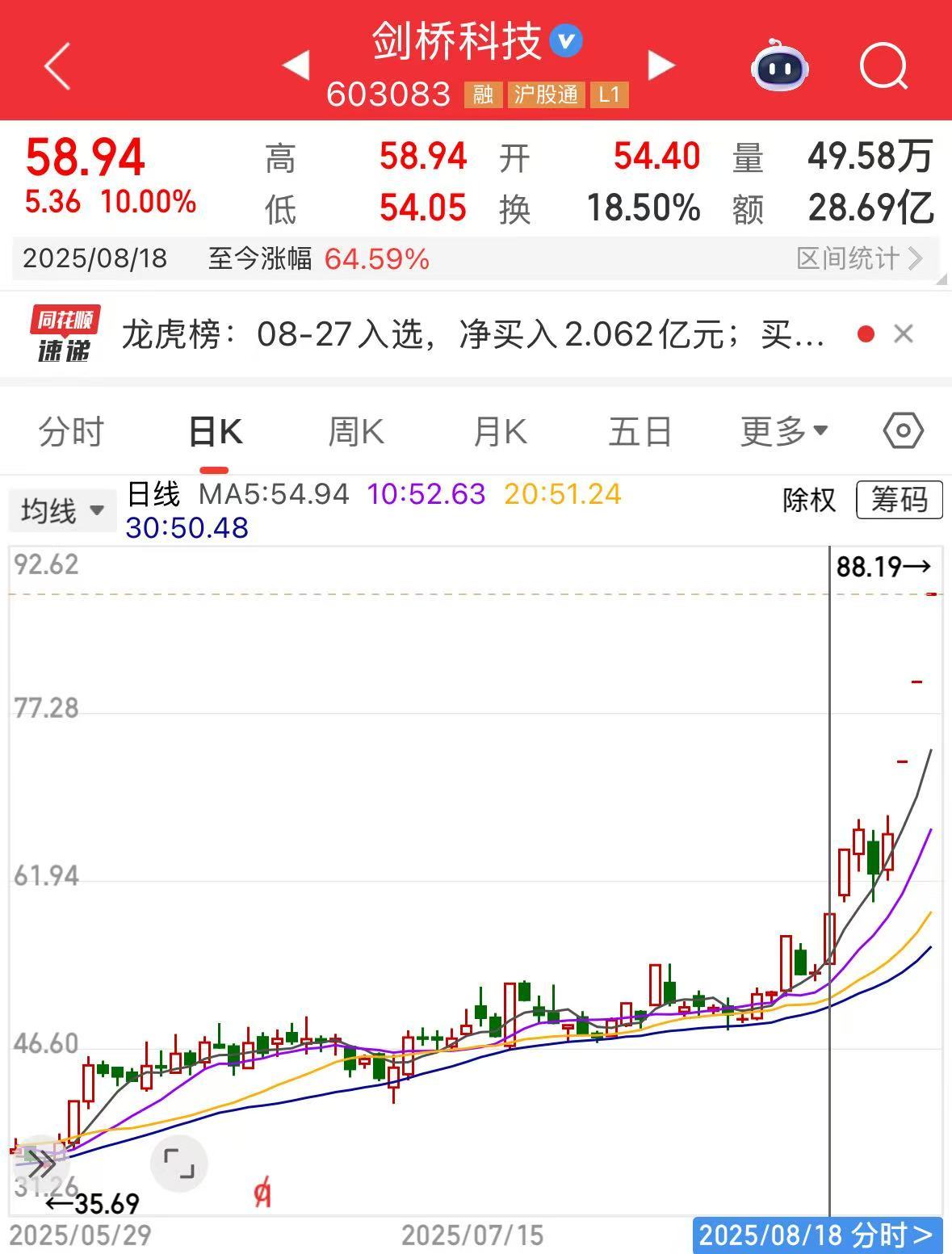Tap the red notification dot in banner
952x1254 pixels.
(866, 334)
